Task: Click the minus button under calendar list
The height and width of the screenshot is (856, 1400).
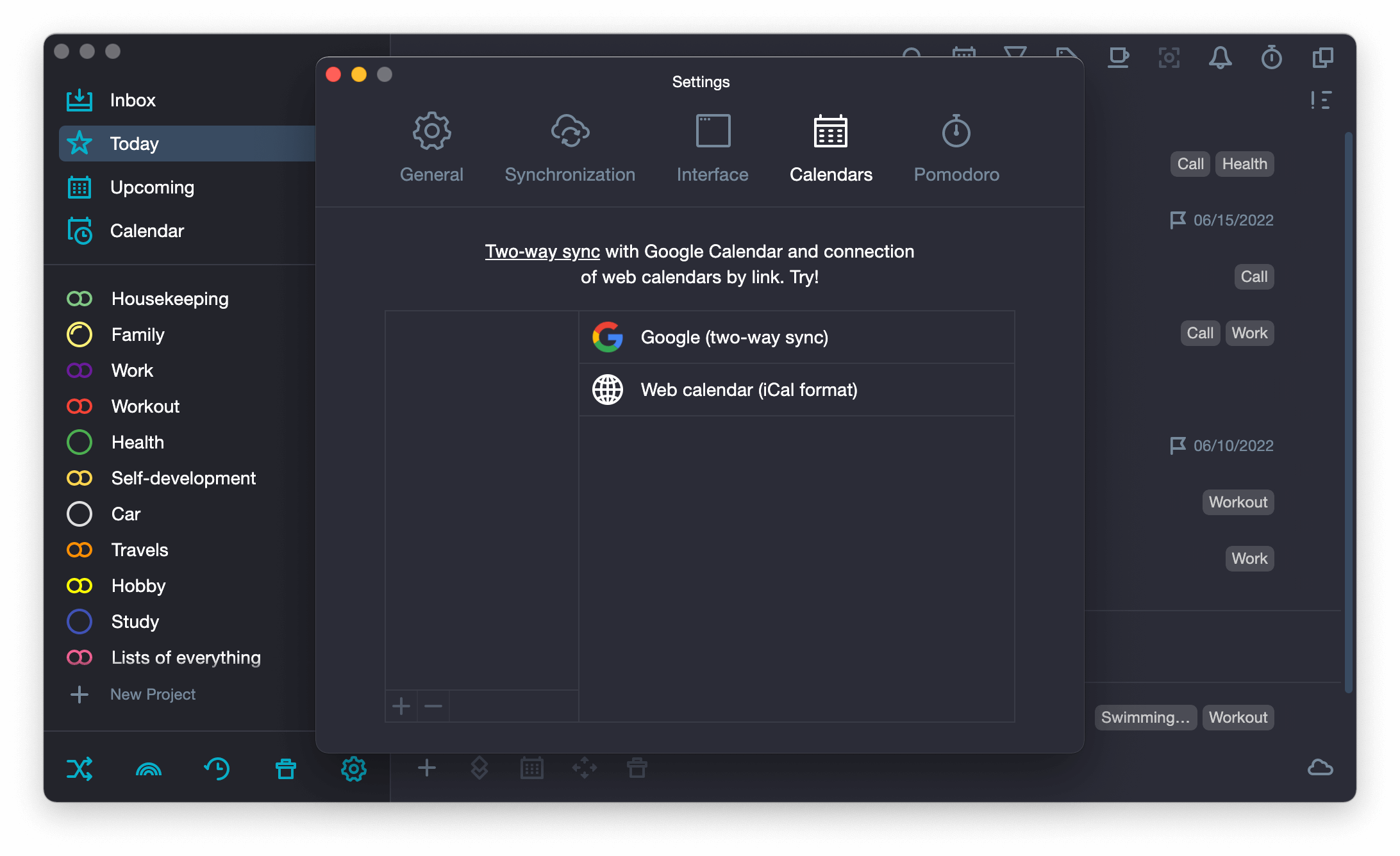Action: click(433, 706)
